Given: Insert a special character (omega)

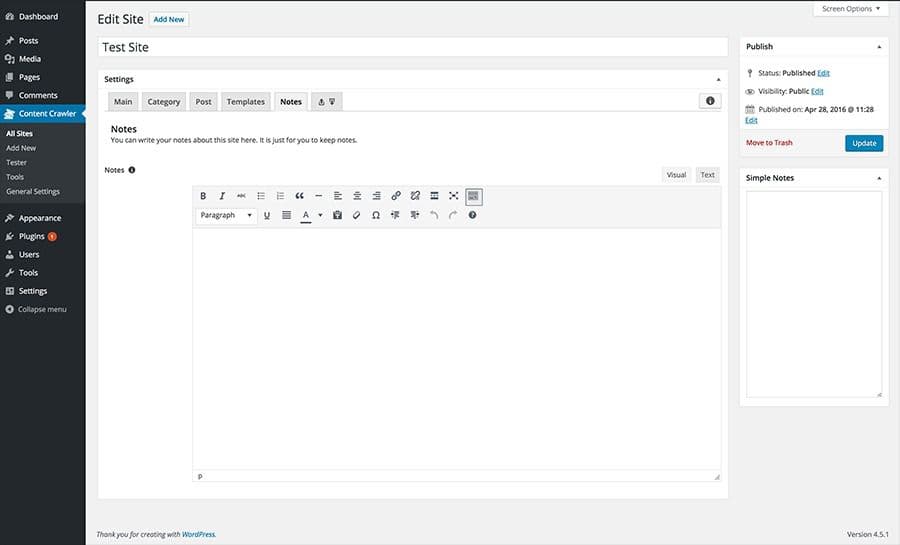Looking at the screenshot, I should pyautogui.click(x=376, y=215).
